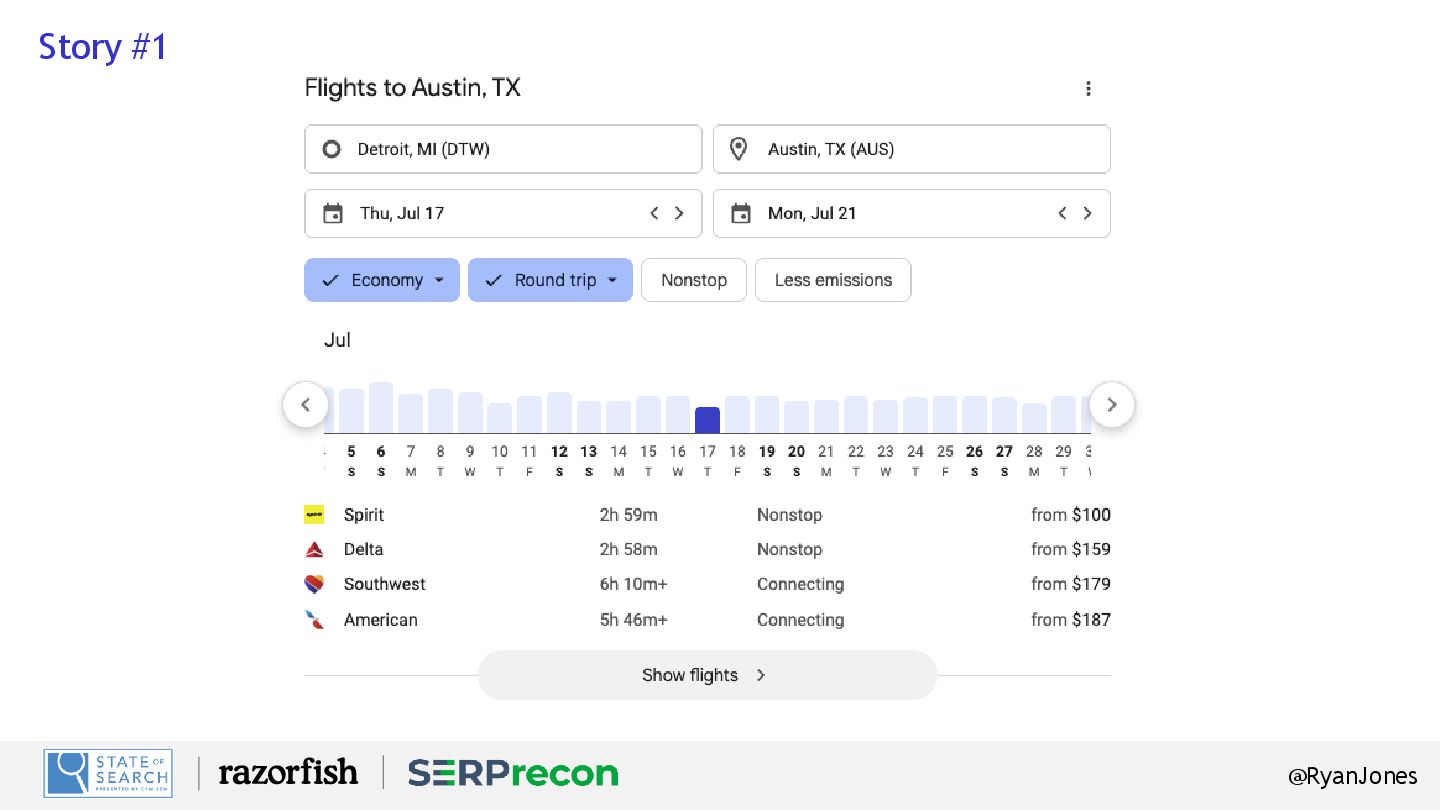Click the origin circle icon

(331, 149)
